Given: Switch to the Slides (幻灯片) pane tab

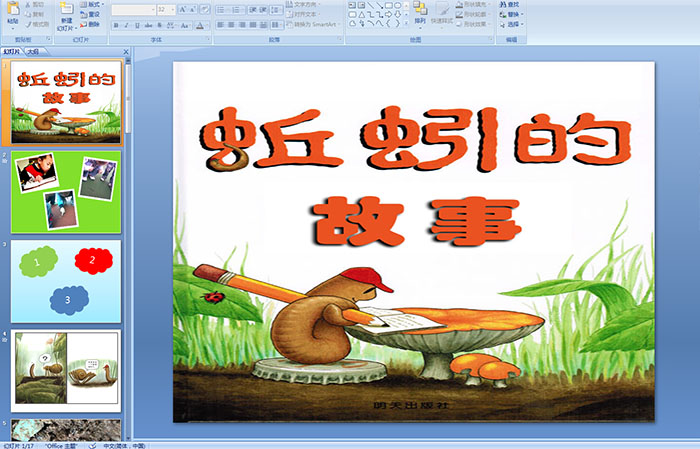Looking at the screenshot, I should click(x=12, y=52).
